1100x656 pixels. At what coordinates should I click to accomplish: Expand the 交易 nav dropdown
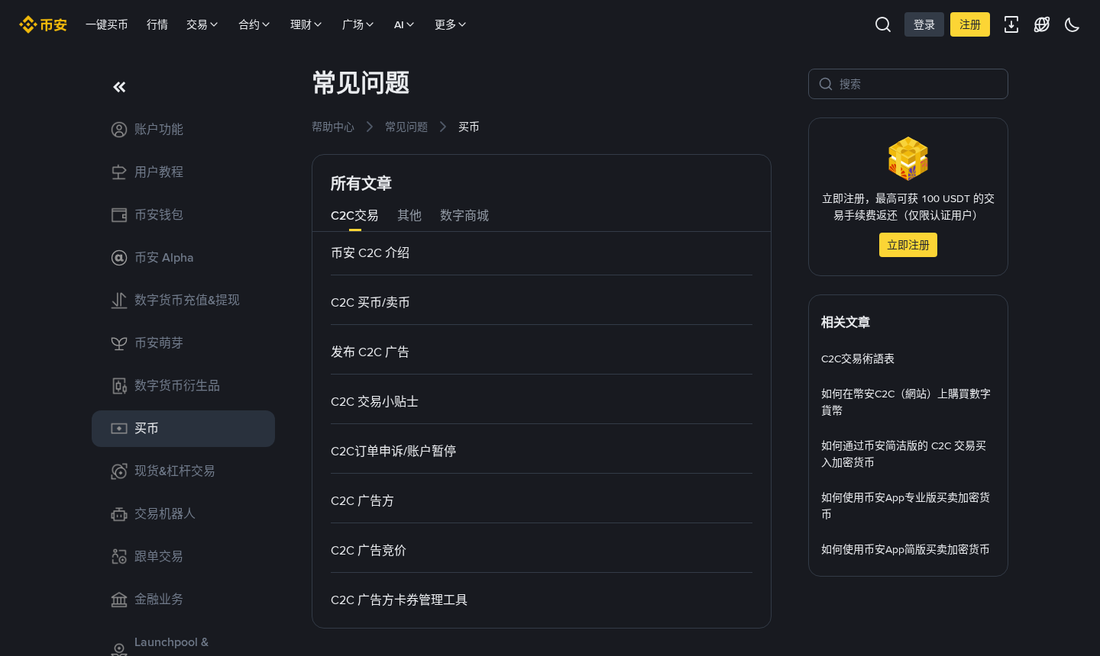202,25
